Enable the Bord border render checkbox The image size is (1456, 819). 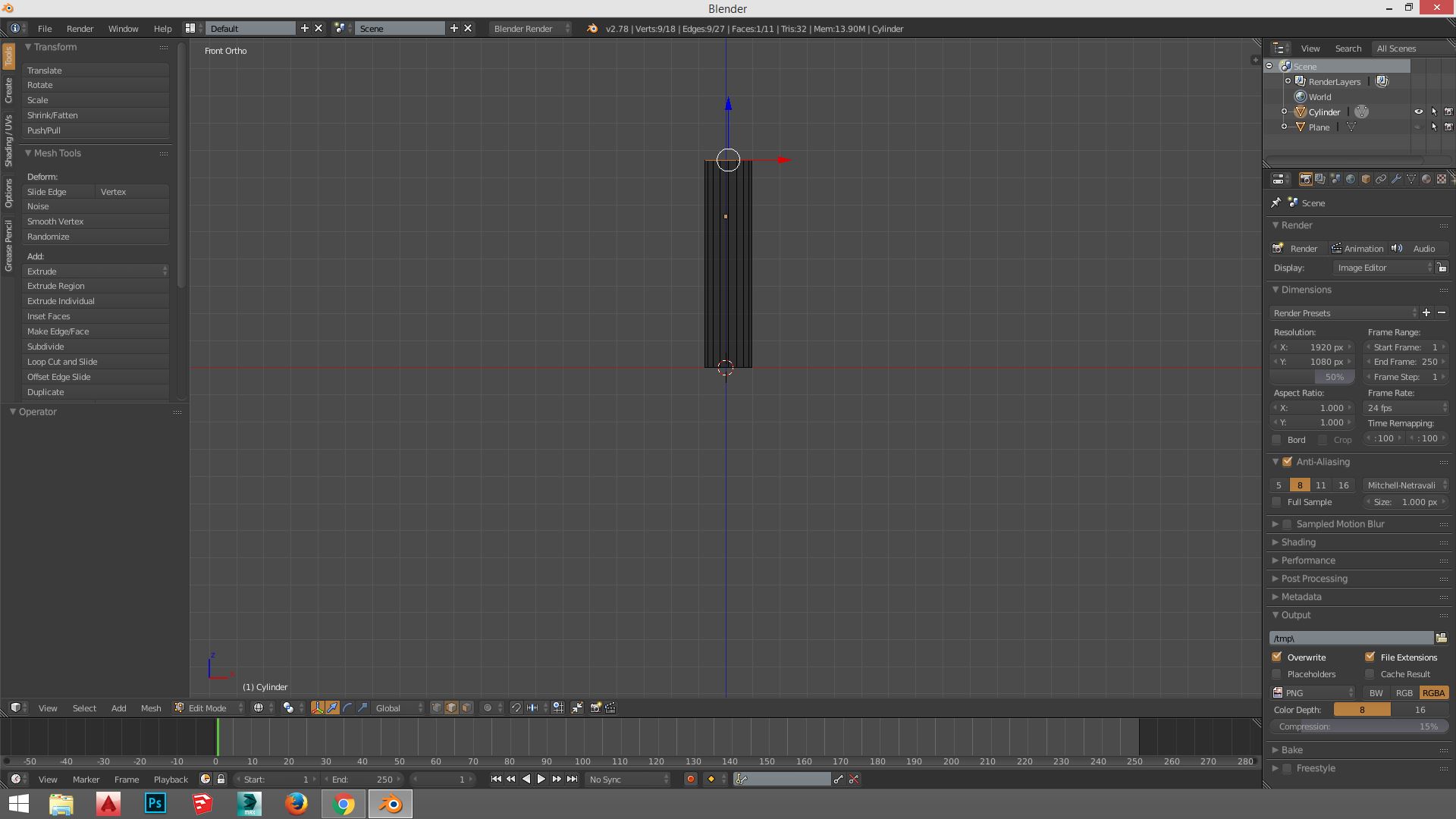point(1277,439)
